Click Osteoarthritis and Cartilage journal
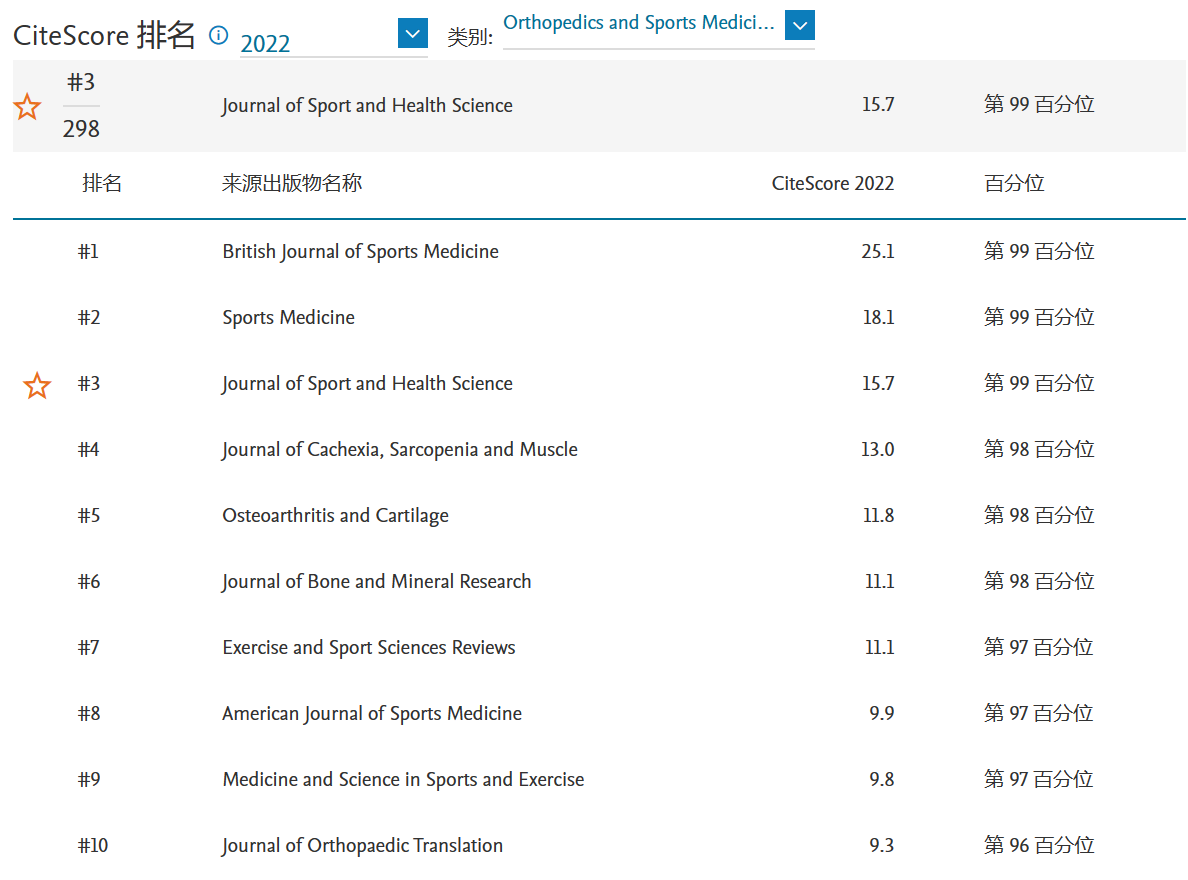Image resolution: width=1188 pixels, height=880 pixels. click(x=335, y=516)
